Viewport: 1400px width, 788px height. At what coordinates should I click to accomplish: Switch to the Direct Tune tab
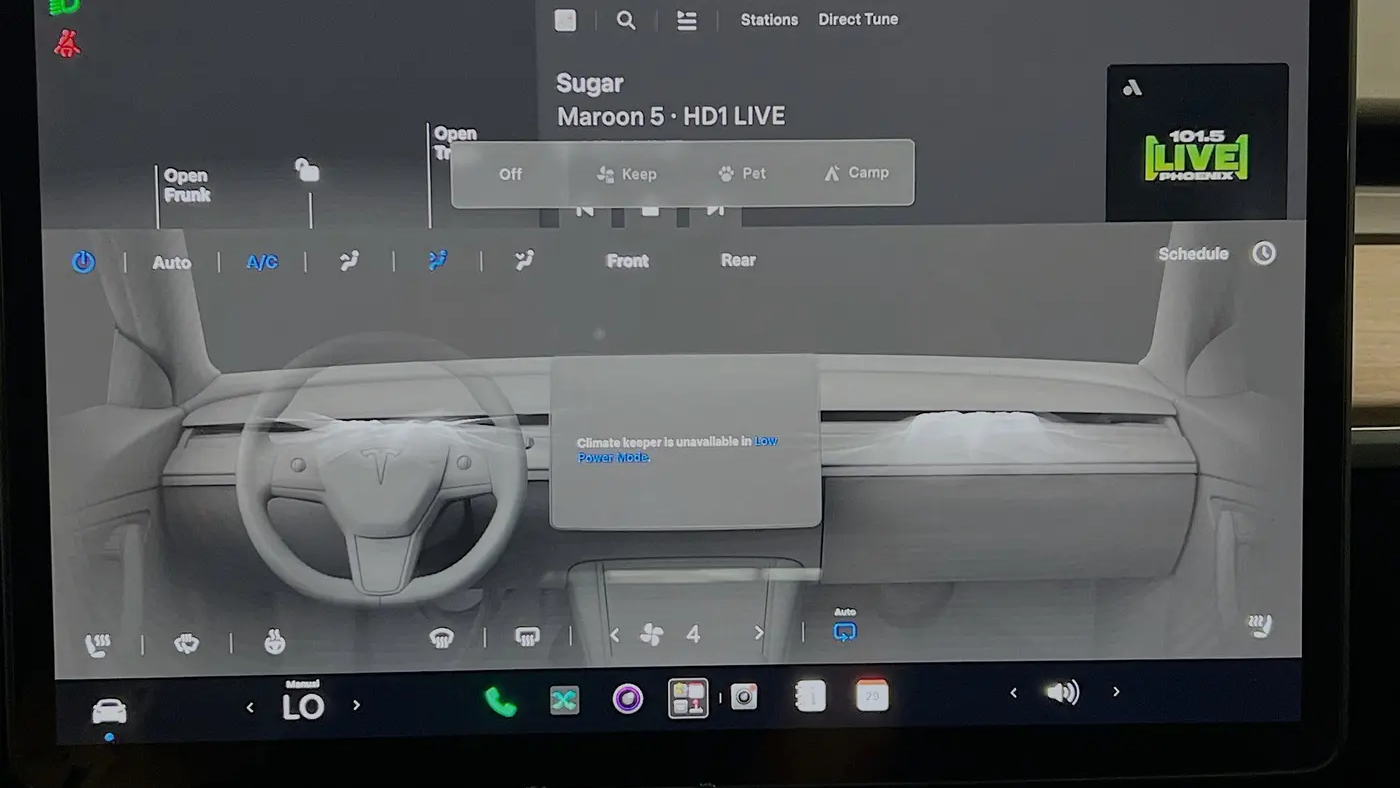858,19
